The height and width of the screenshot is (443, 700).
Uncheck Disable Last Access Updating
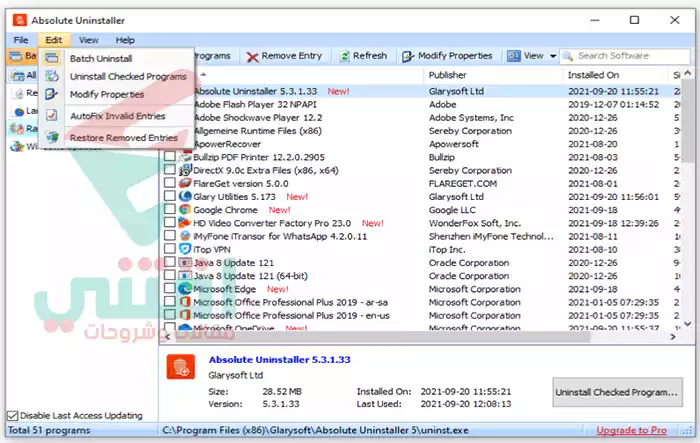click(x=13, y=416)
